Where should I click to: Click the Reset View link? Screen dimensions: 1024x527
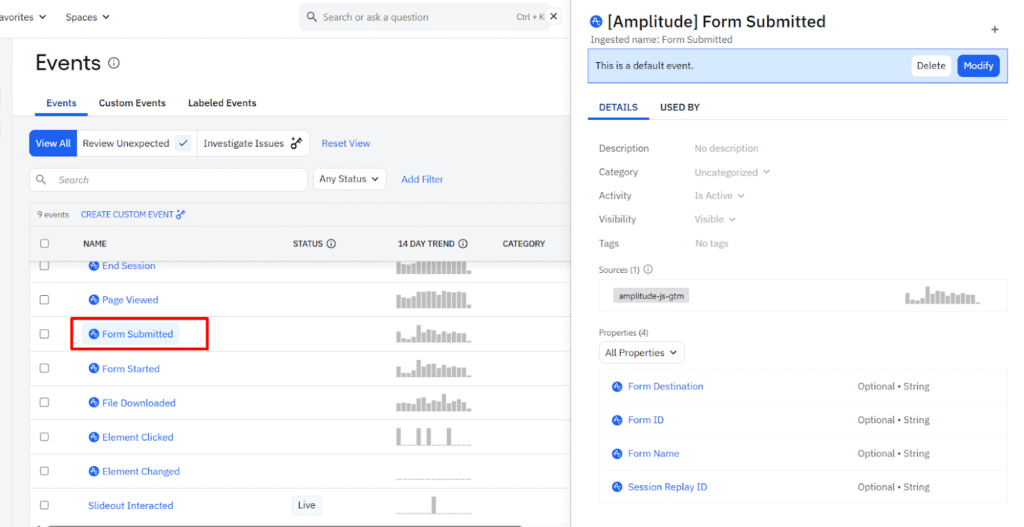pos(346,144)
